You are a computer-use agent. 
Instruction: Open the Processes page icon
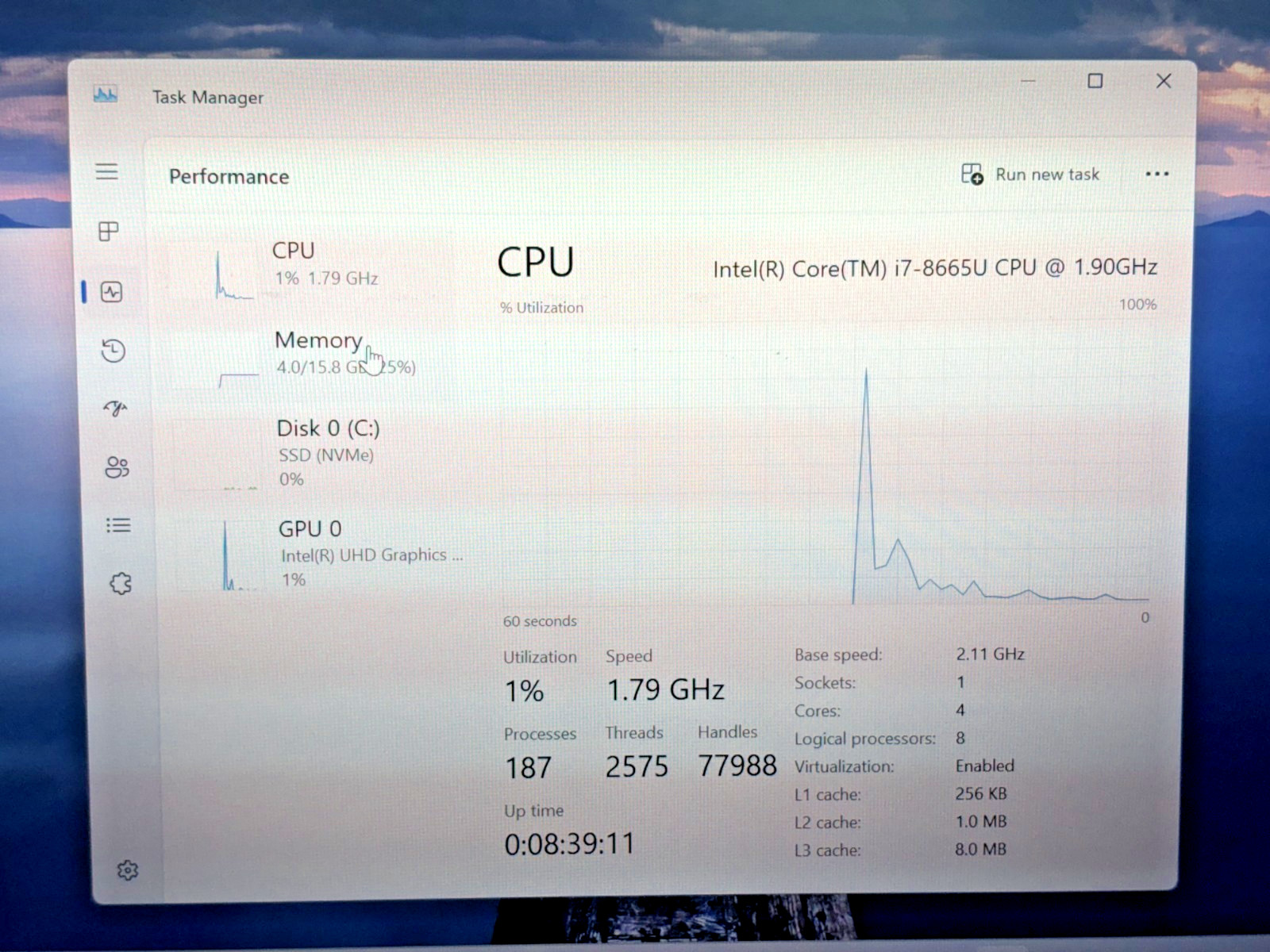pyautogui.click(x=108, y=231)
